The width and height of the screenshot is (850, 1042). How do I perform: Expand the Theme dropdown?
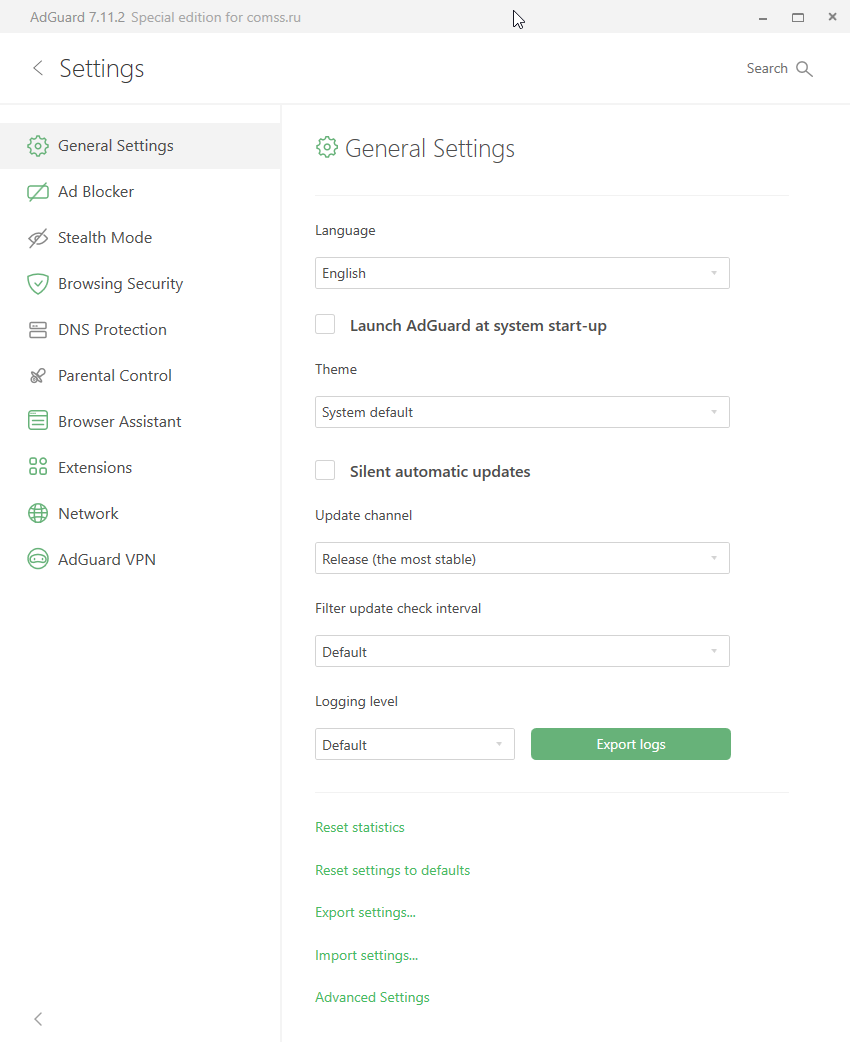click(x=522, y=412)
